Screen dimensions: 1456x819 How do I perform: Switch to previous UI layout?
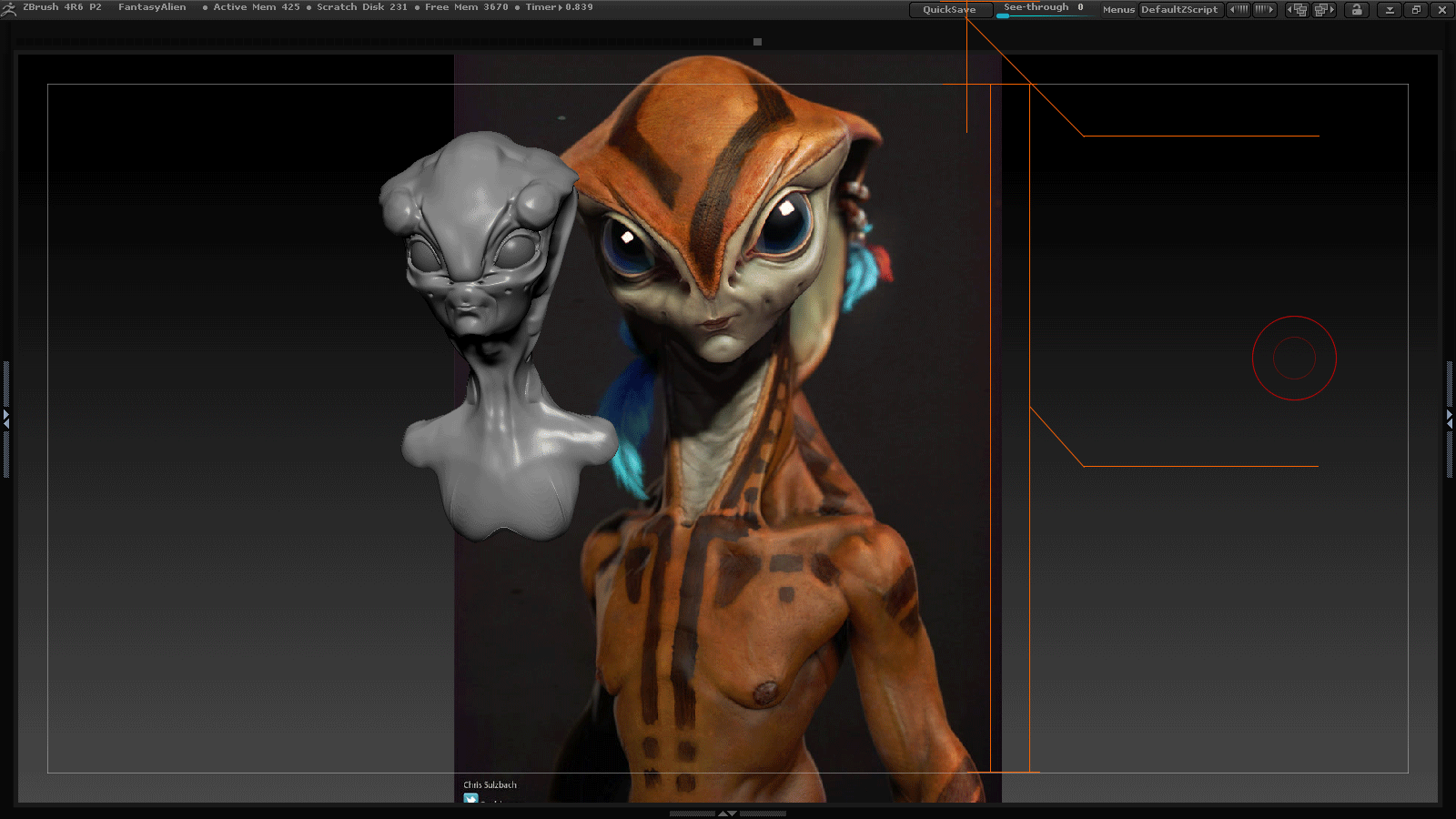point(1297,10)
